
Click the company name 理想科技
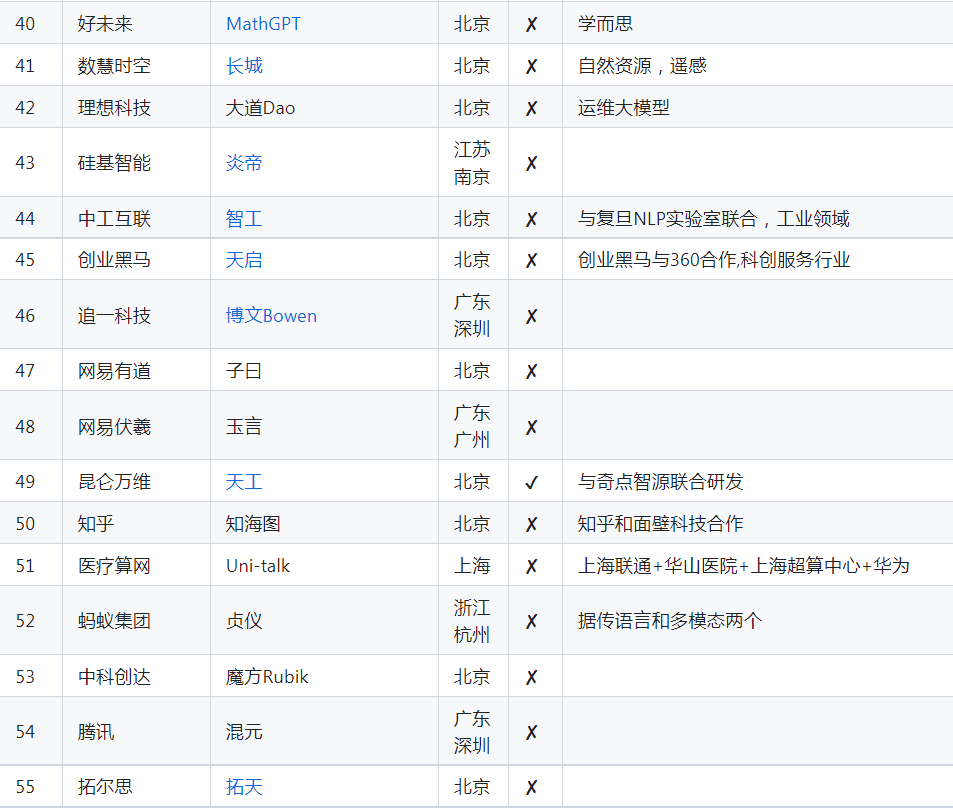pos(114,108)
